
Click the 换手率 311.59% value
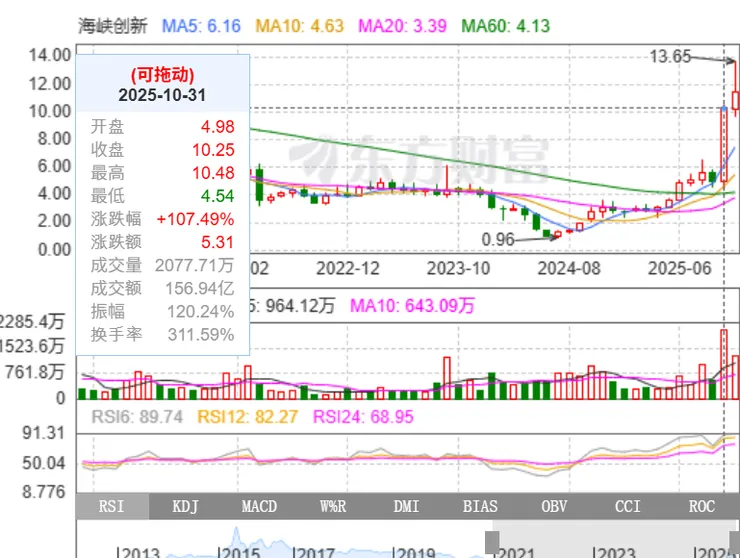pos(201,335)
